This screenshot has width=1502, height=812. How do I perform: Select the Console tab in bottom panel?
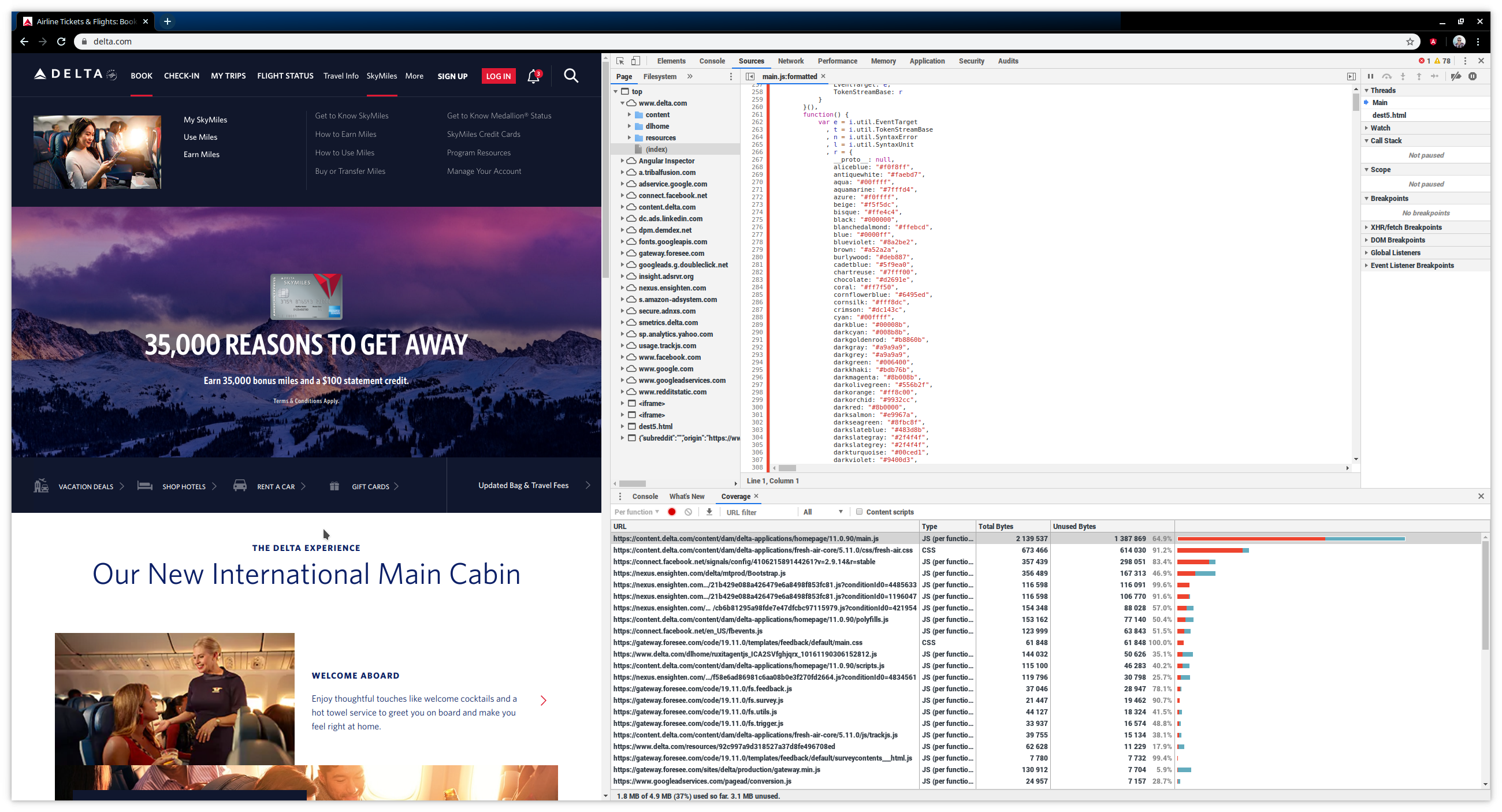pyautogui.click(x=644, y=496)
